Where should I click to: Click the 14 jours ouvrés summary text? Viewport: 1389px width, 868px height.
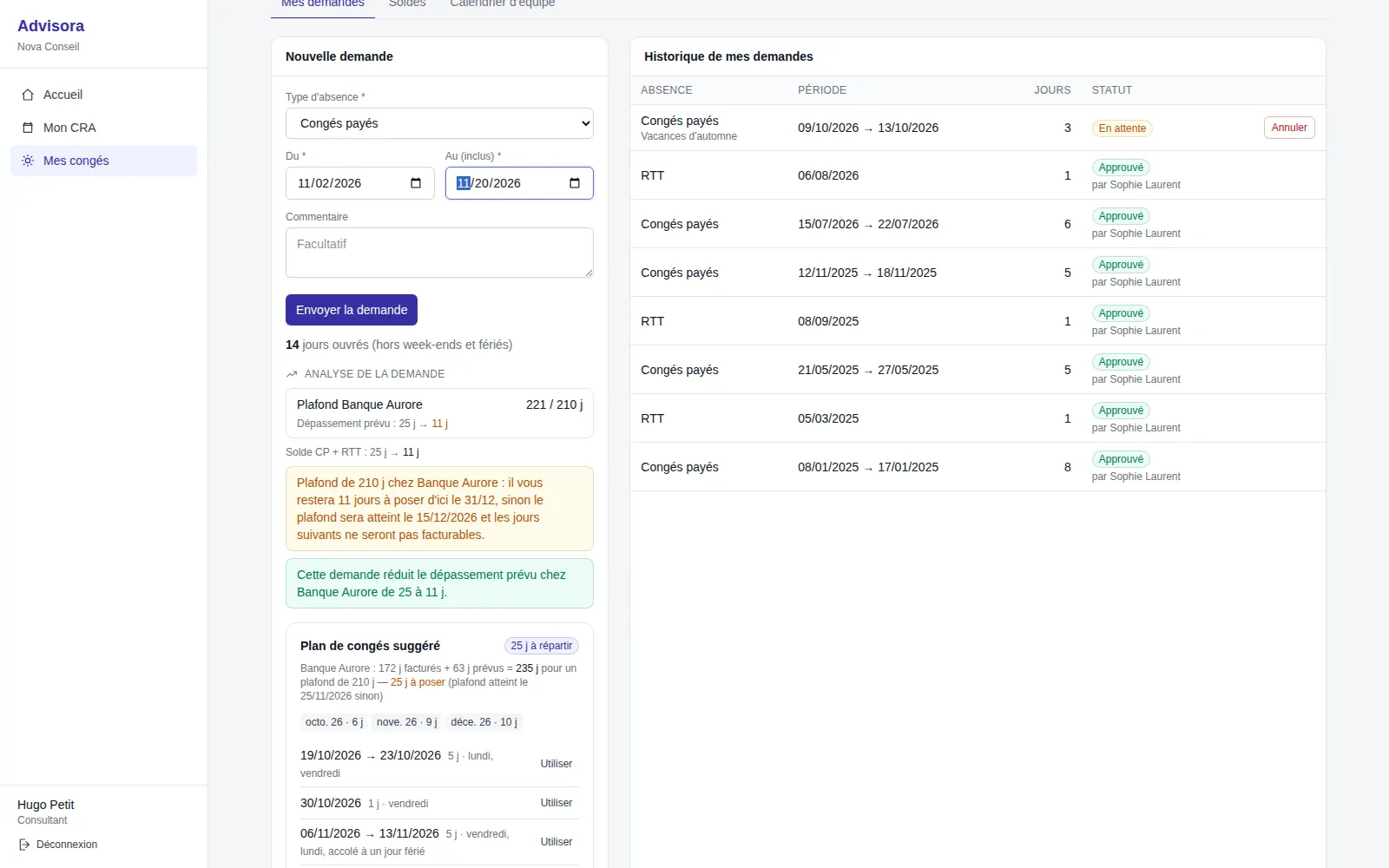click(x=398, y=345)
